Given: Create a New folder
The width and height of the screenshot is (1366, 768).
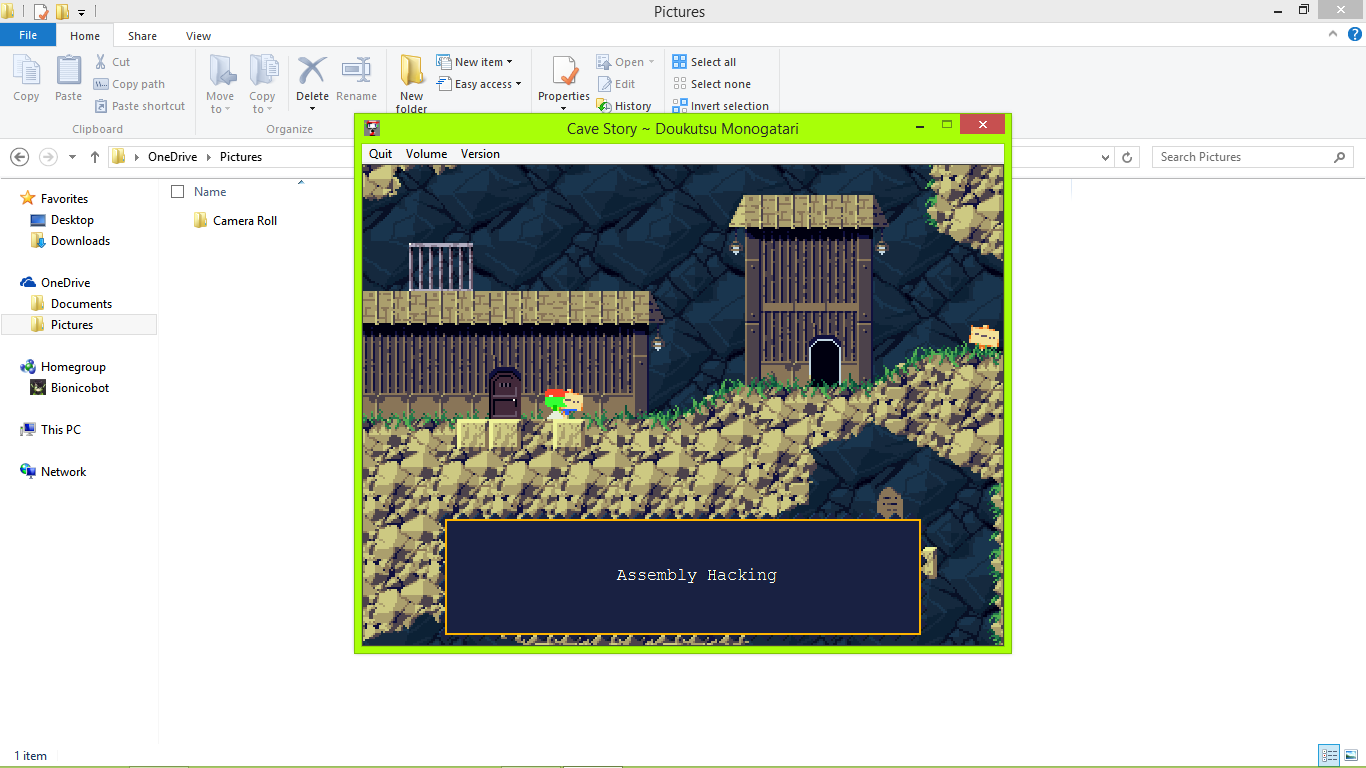Looking at the screenshot, I should (412, 84).
